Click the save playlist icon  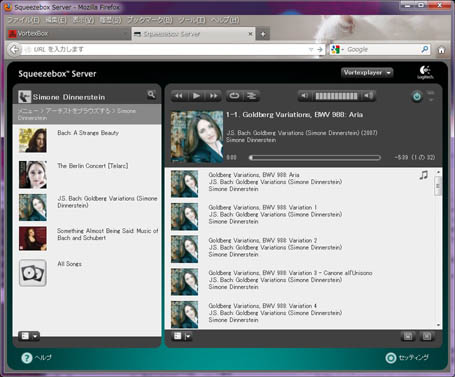408,336
